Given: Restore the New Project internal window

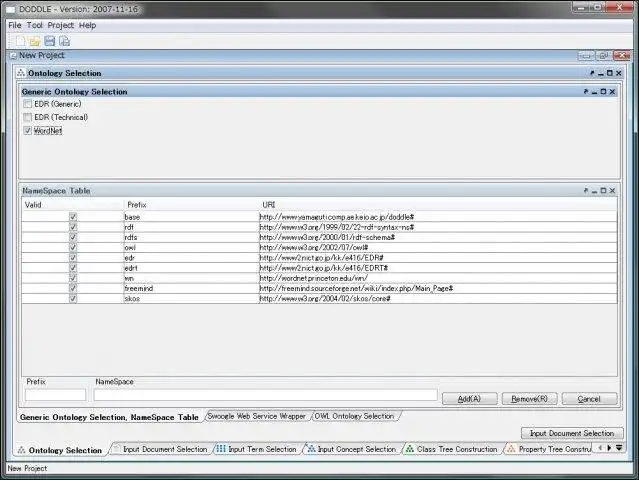Looking at the screenshot, I should click(x=603, y=56).
